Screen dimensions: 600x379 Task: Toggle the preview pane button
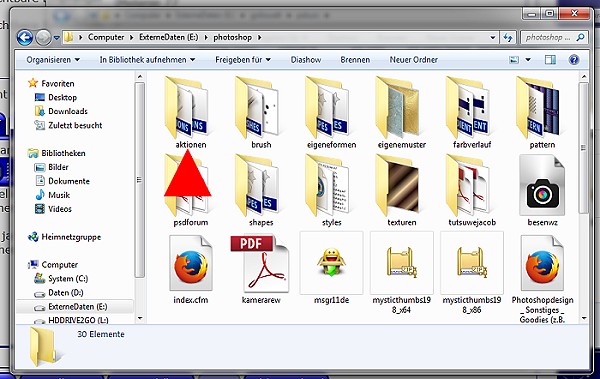click(550, 60)
